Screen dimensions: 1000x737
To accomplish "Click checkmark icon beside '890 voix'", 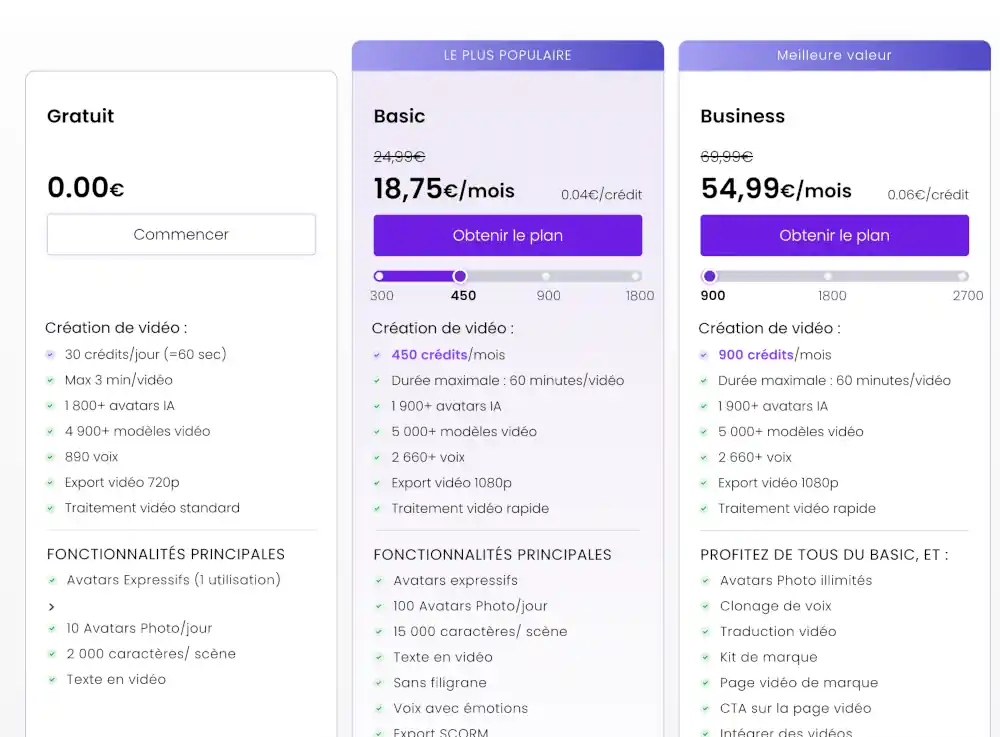I will click(50, 457).
